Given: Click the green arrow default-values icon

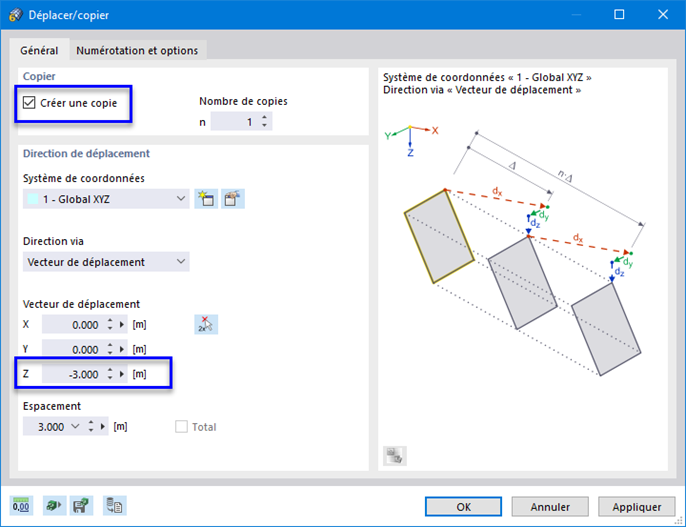Looking at the screenshot, I should (x=54, y=506).
